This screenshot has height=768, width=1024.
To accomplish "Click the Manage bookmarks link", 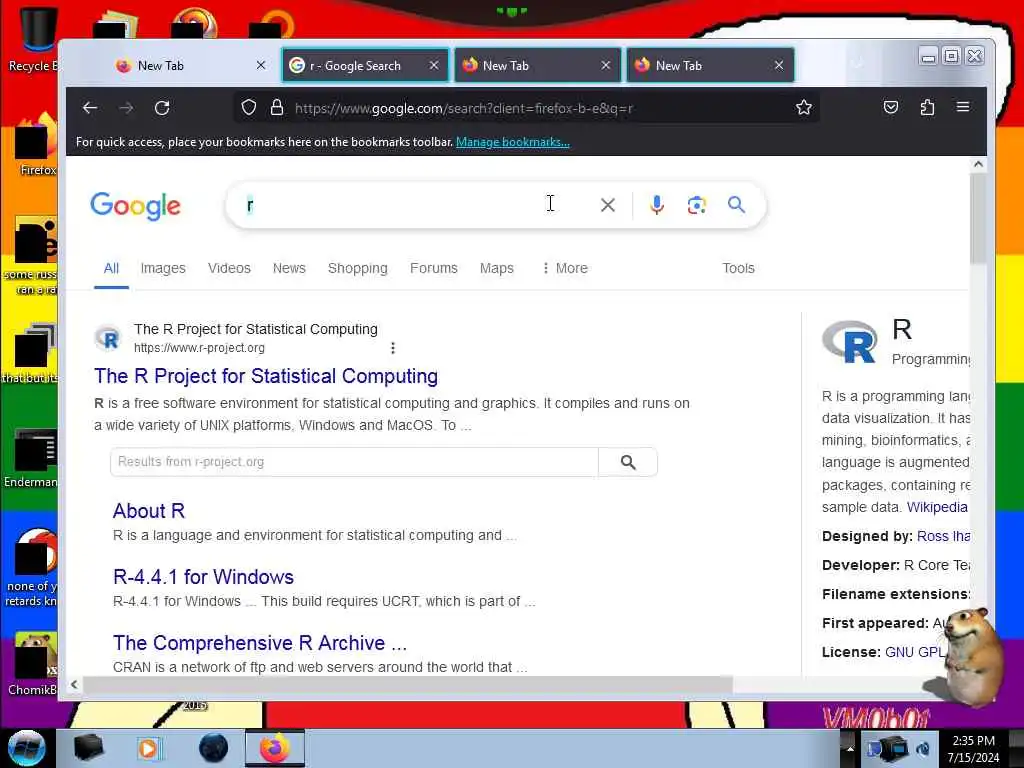I will (513, 142).
